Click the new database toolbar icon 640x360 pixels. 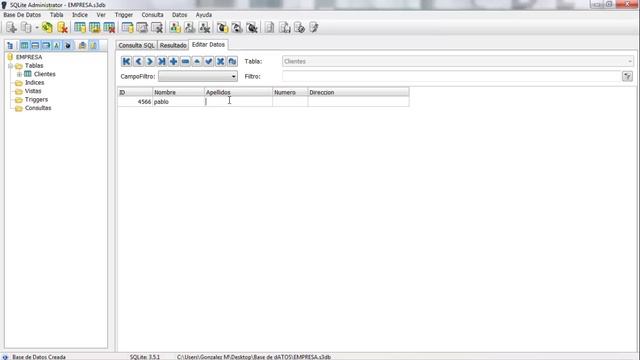[11, 27]
